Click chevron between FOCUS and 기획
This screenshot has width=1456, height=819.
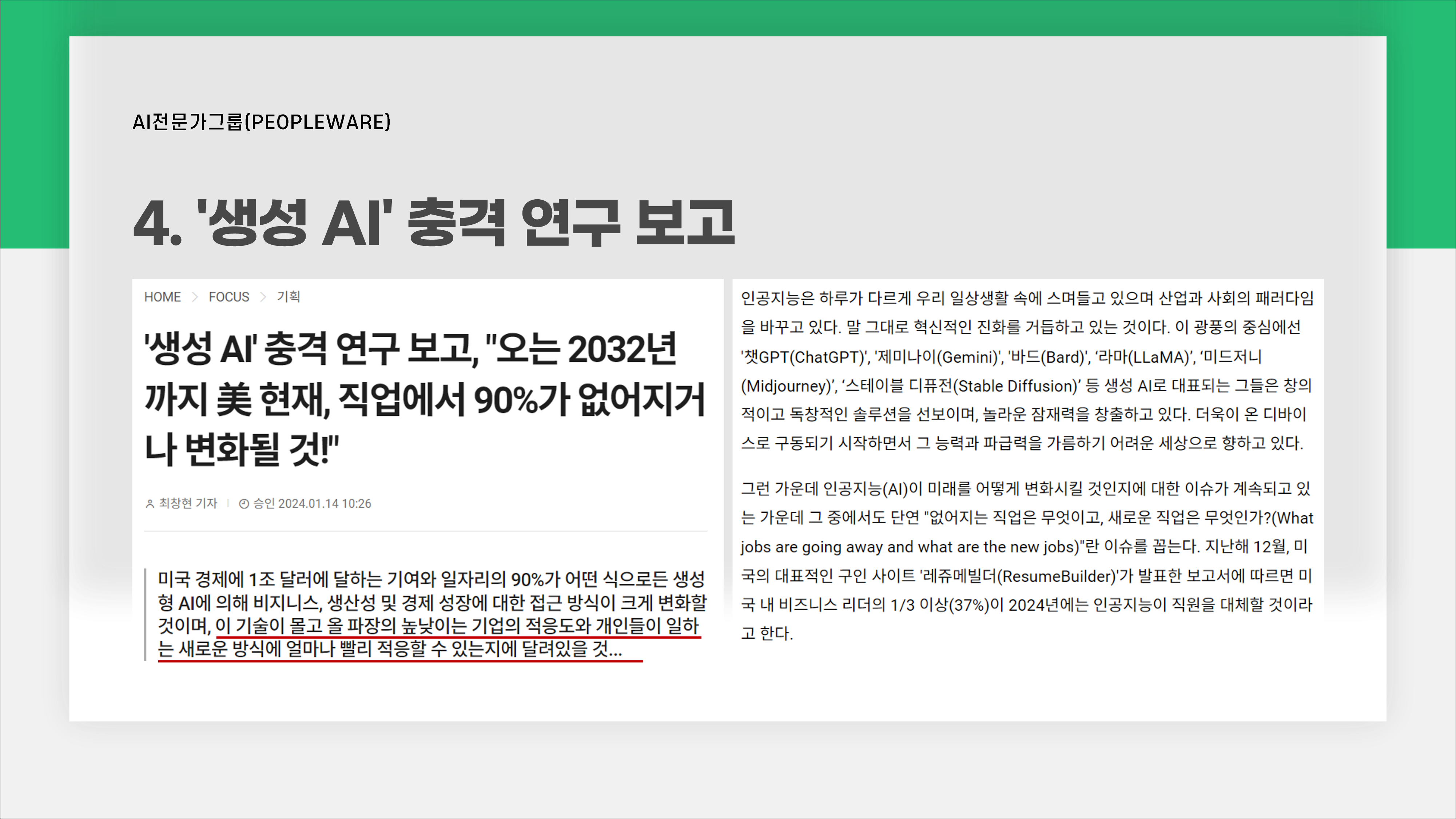pos(263,297)
